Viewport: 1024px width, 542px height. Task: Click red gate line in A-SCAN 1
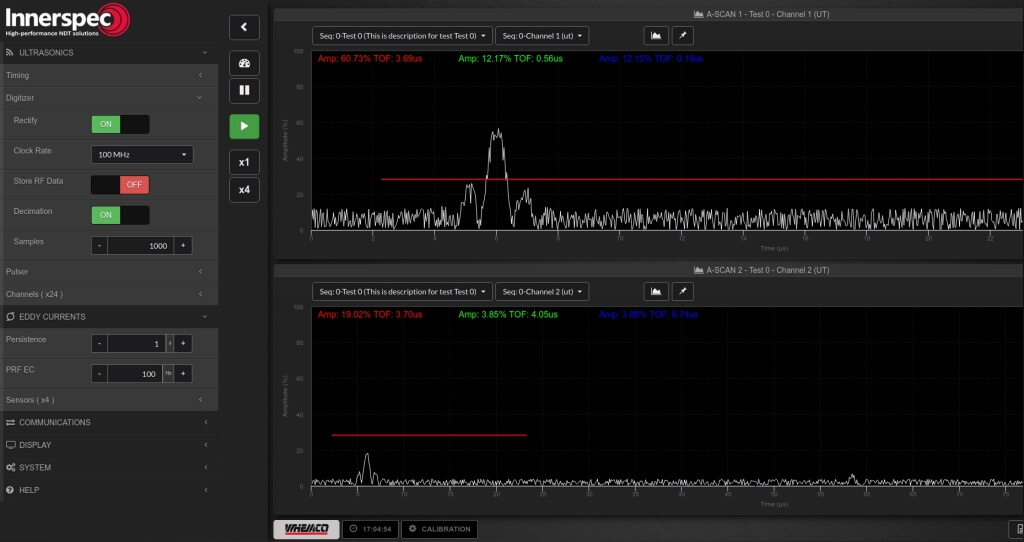coord(702,179)
